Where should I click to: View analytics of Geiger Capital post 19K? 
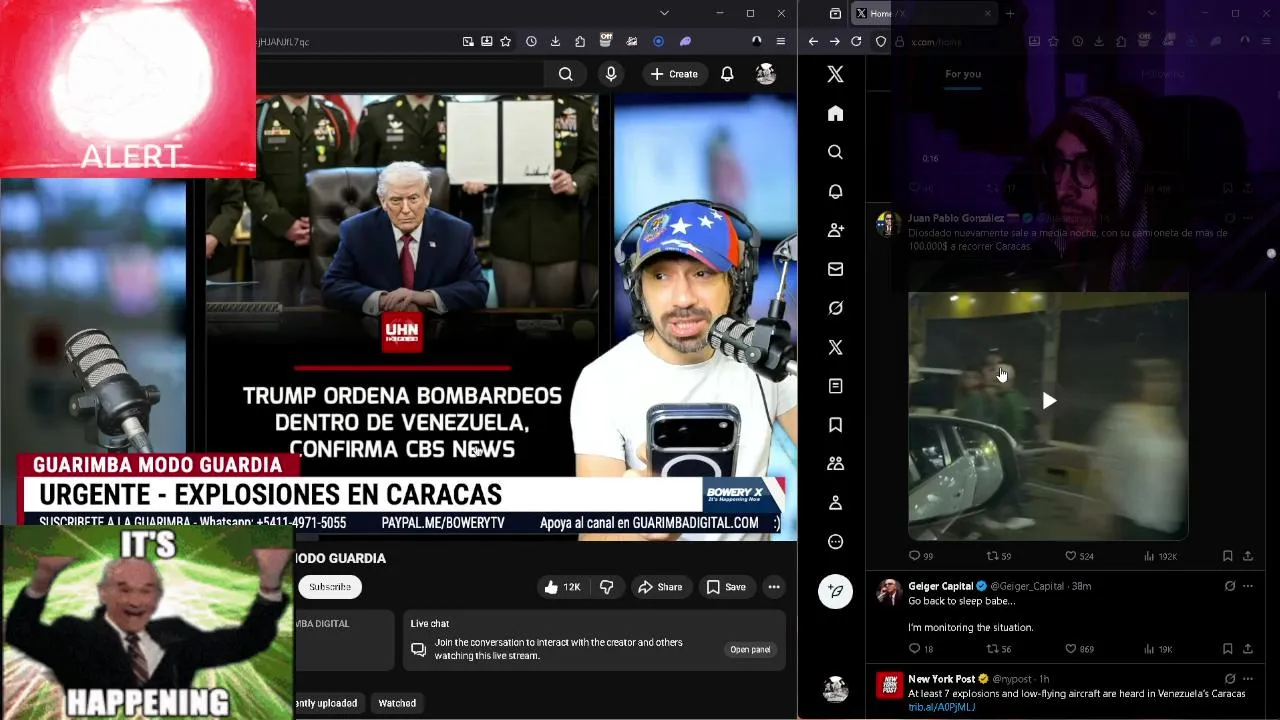point(1157,649)
